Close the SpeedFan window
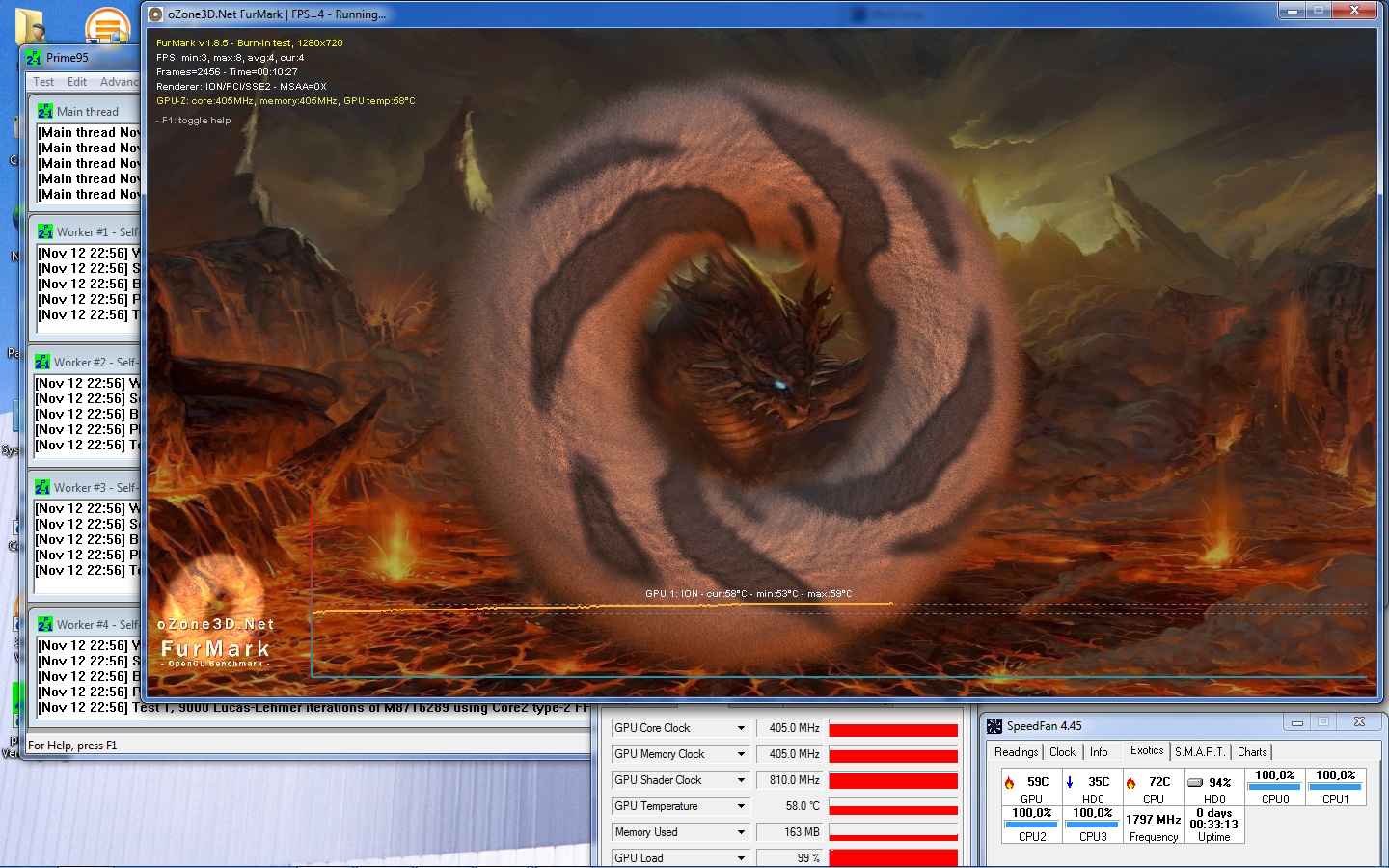Screen dimensions: 1389x868 1359,722
